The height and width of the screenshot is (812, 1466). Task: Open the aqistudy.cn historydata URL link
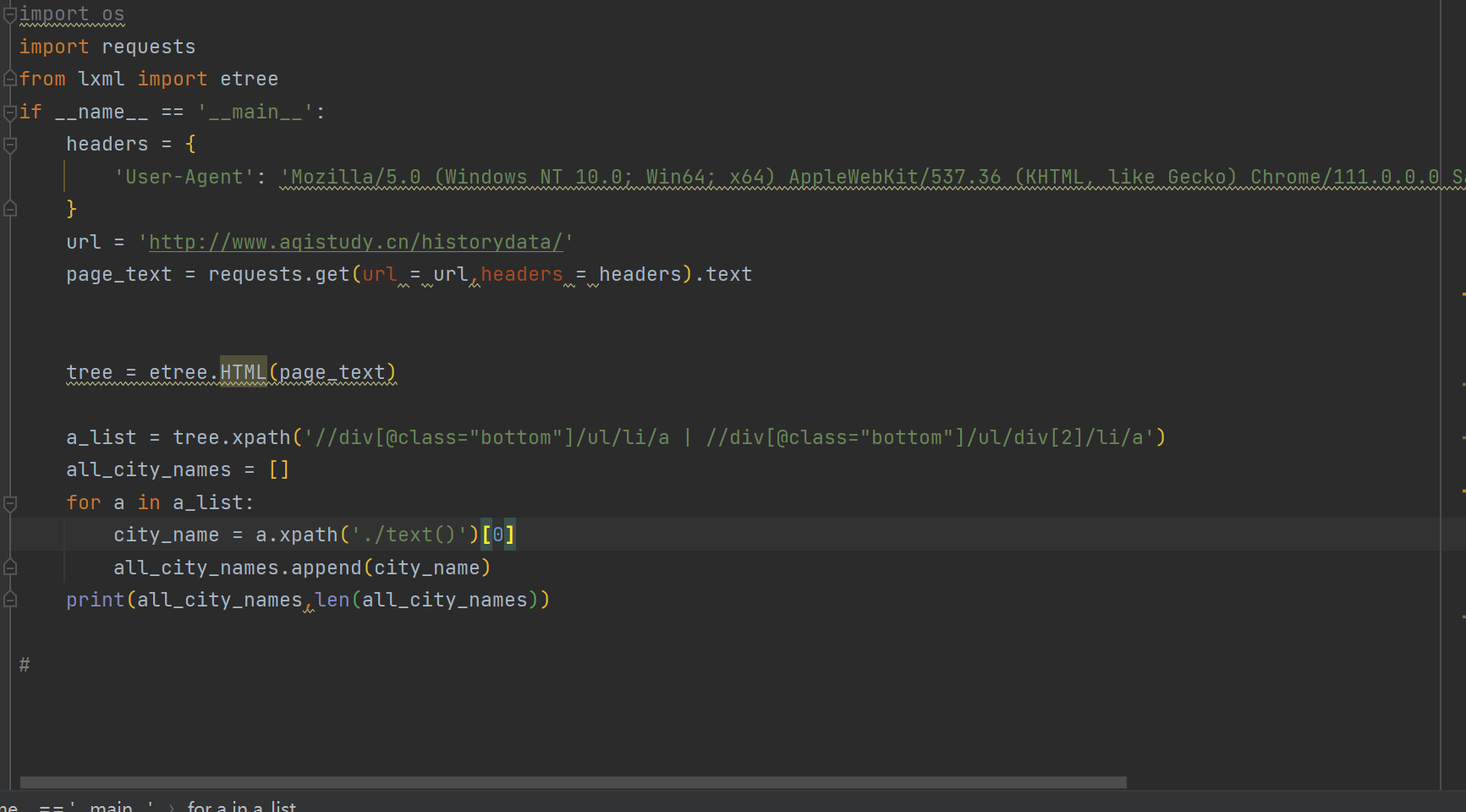[355, 242]
